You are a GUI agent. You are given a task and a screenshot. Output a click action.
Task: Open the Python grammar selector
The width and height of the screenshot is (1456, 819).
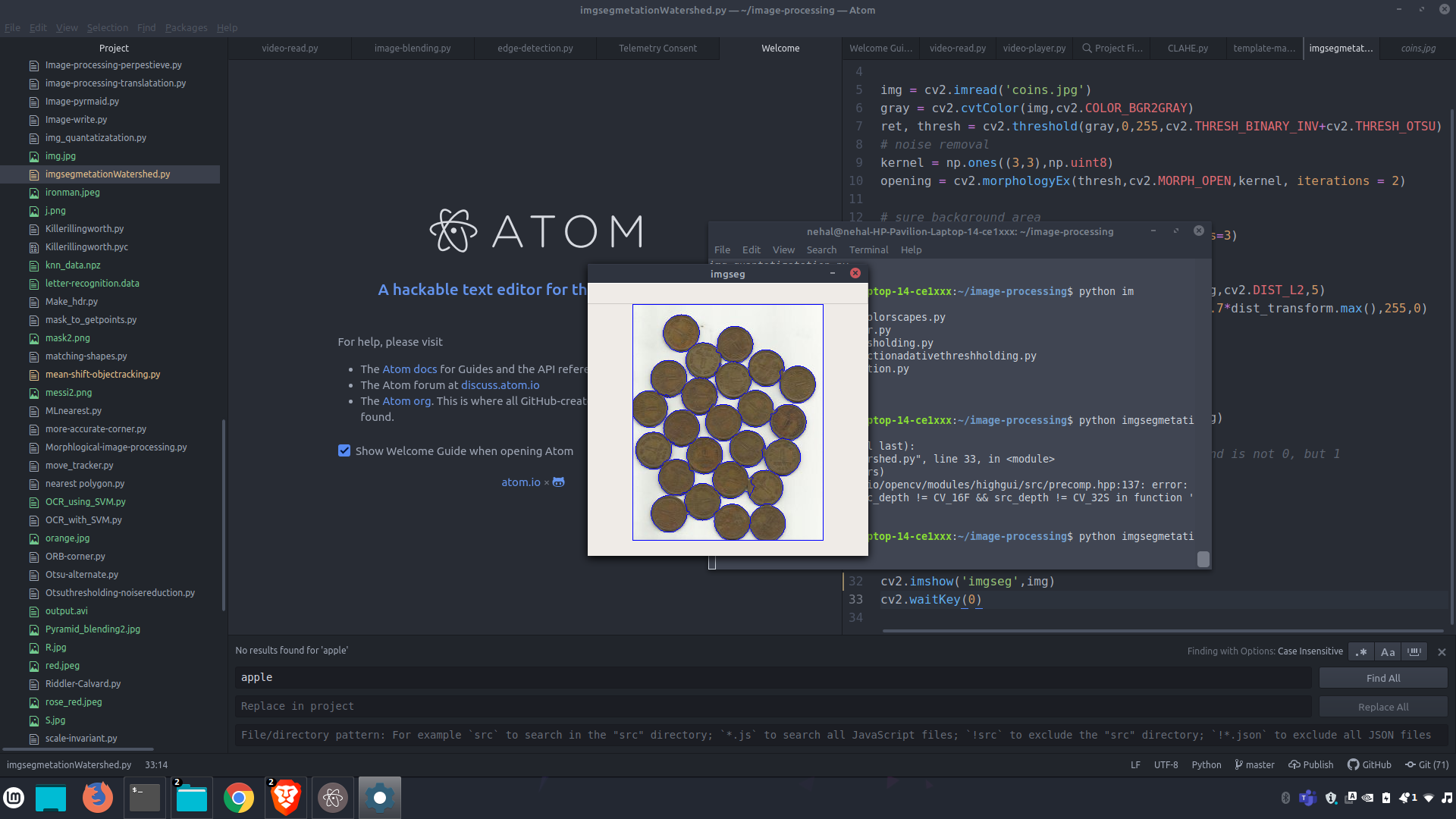point(1206,764)
